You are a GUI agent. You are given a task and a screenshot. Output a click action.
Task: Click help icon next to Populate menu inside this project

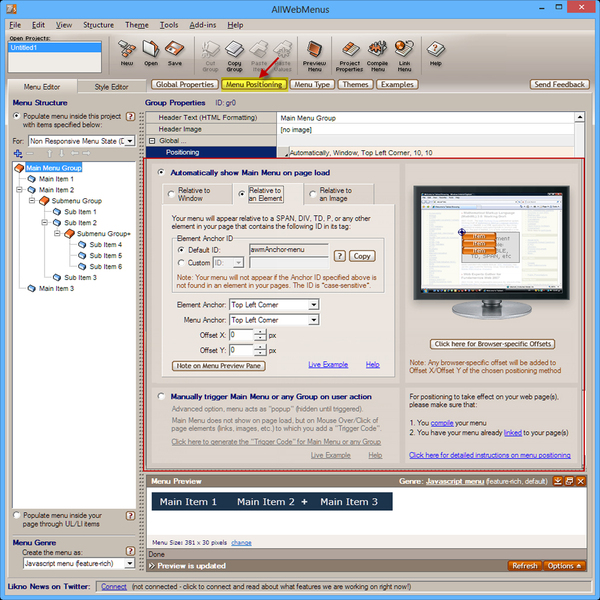[130, 116]
